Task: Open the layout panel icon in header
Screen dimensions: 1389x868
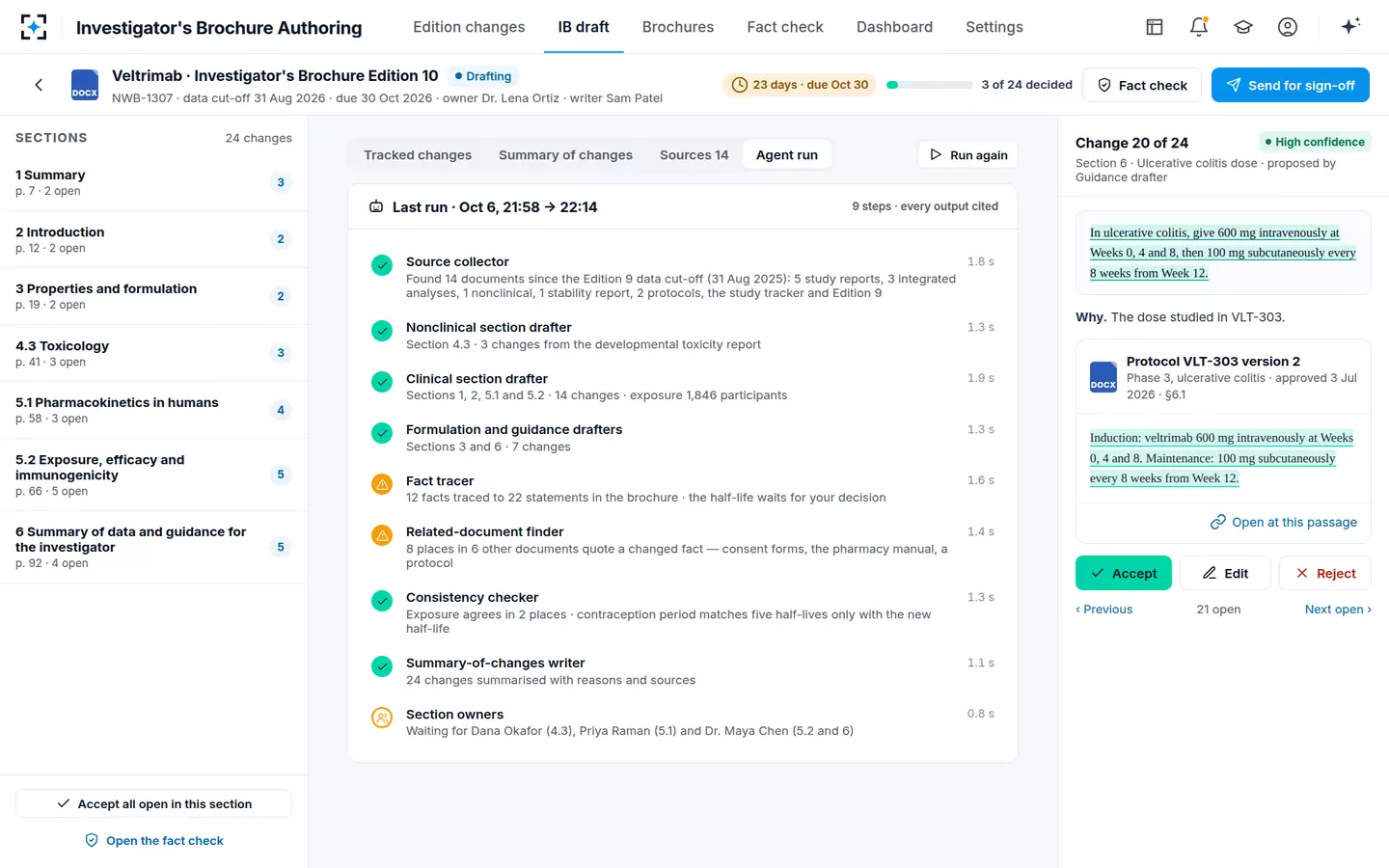Action: coord(1155,27)
